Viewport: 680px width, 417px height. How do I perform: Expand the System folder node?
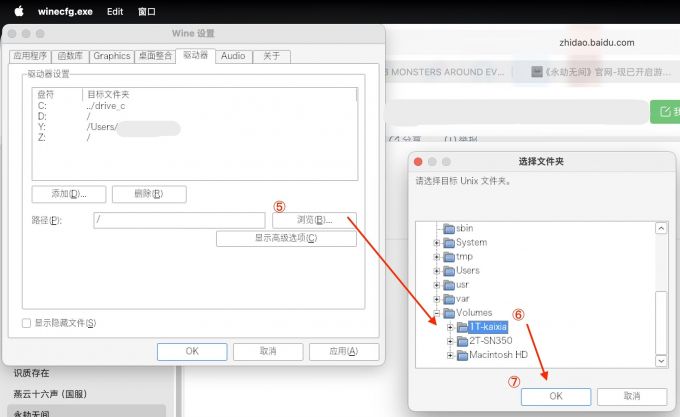[x=437, y=243]
